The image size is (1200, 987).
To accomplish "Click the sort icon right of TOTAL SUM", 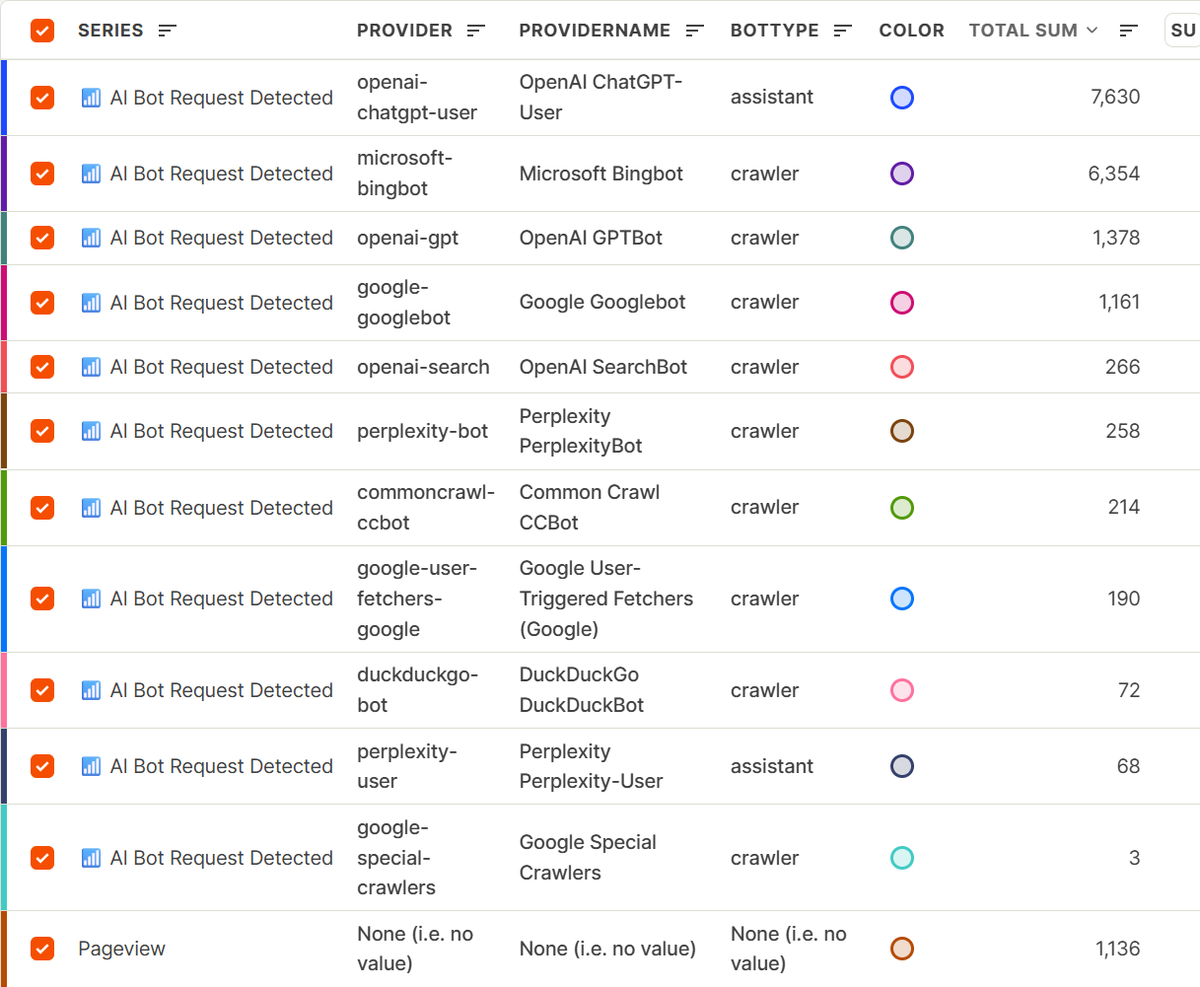I will [x=1129, y=31].
